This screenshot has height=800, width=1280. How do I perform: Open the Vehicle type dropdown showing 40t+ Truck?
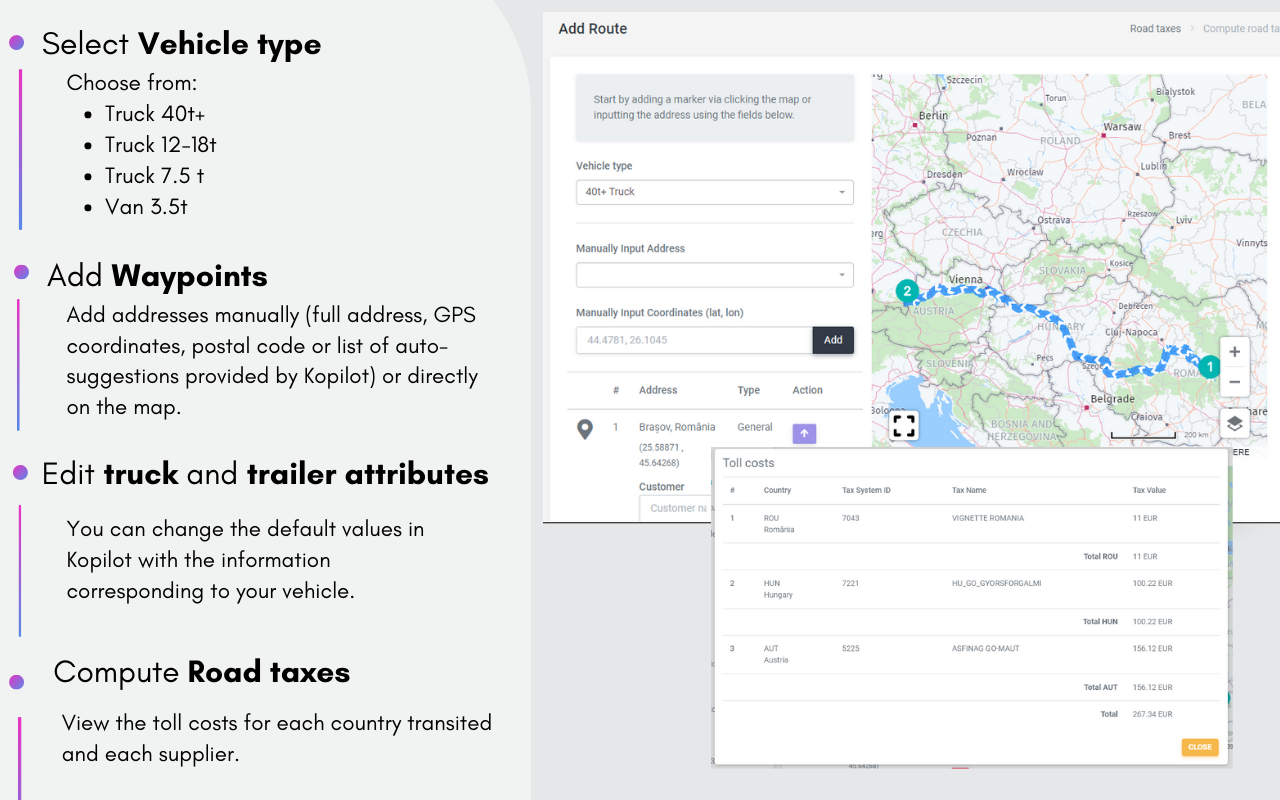click(x=714, y=192)
